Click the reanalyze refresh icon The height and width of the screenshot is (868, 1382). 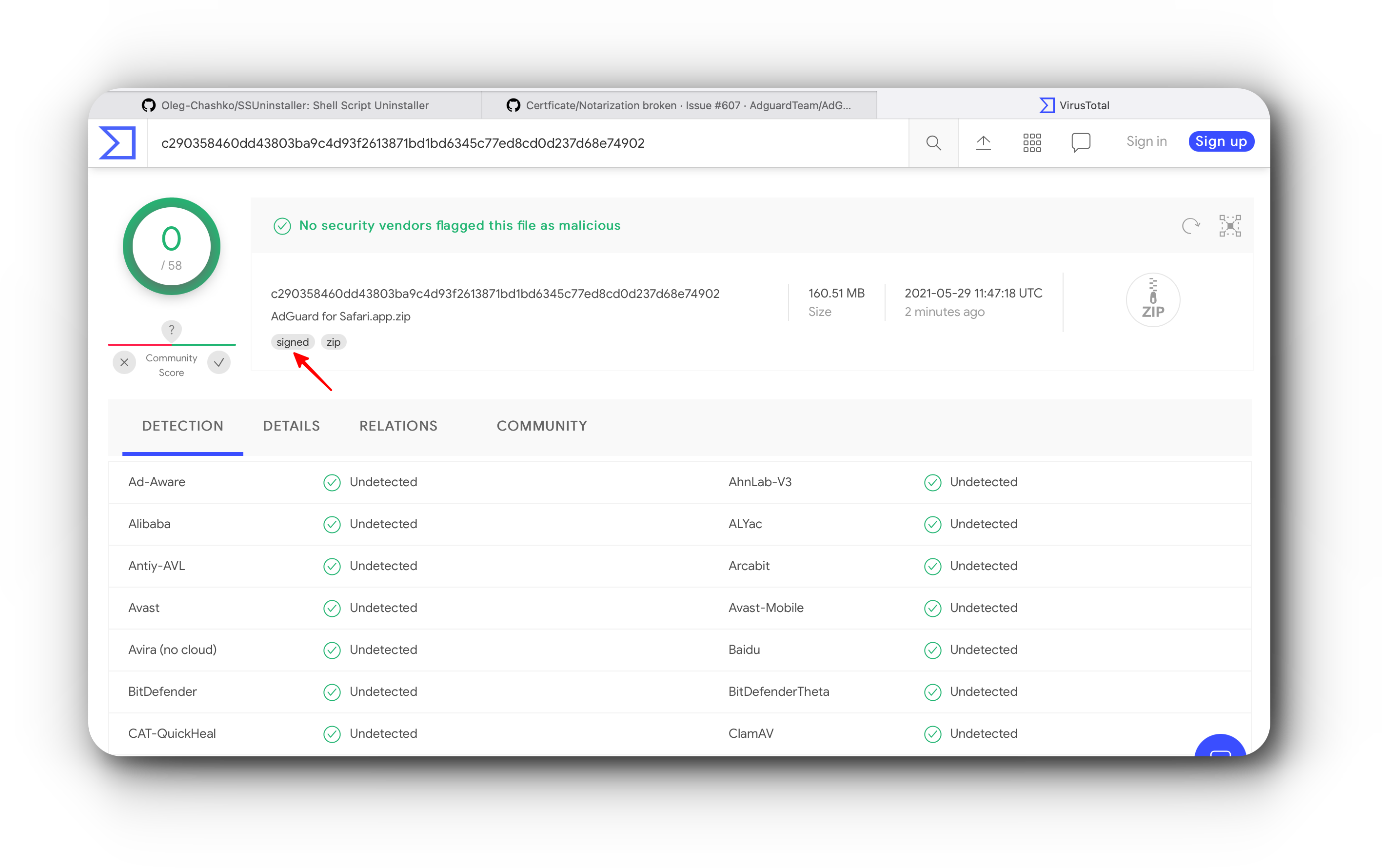coord(1191,226)
